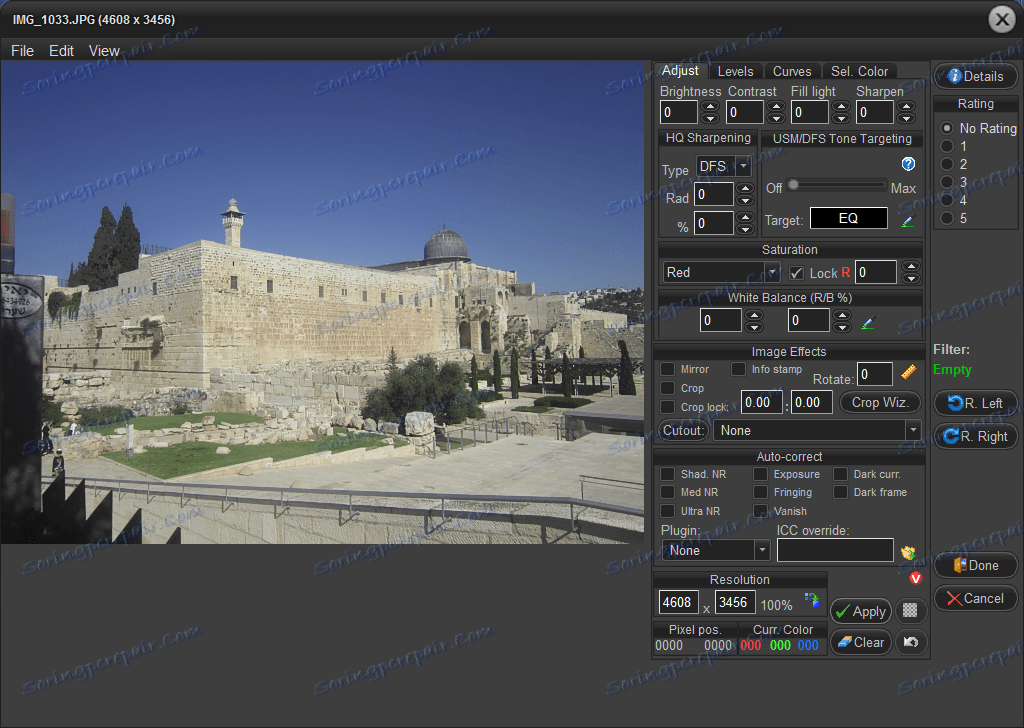
Task: Click the Rotate angle input field
Action: pos(874,374)
